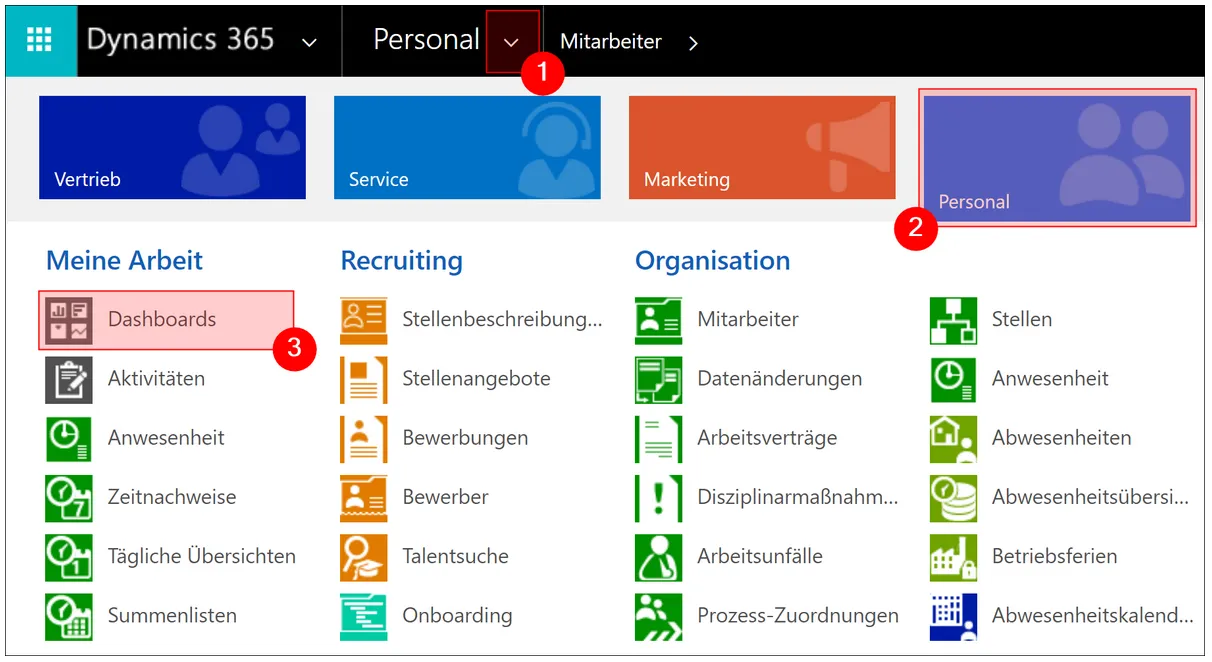Select the Betriebsferien factory icon

953,557
